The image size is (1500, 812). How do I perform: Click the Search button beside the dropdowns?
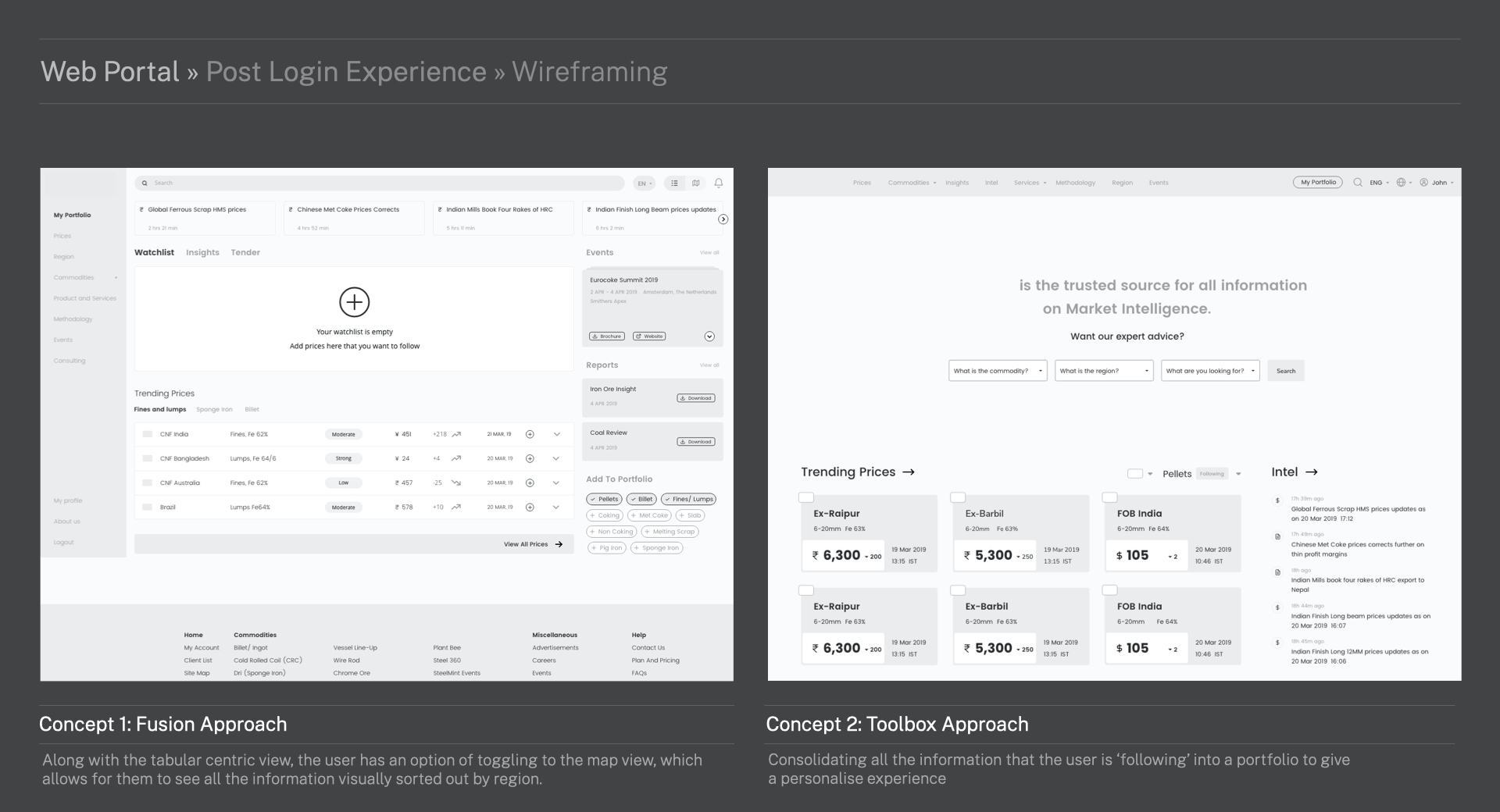click(x=1286, y=371)
